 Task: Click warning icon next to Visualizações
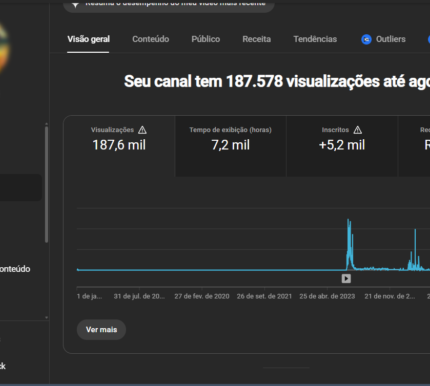coord(142,130)
